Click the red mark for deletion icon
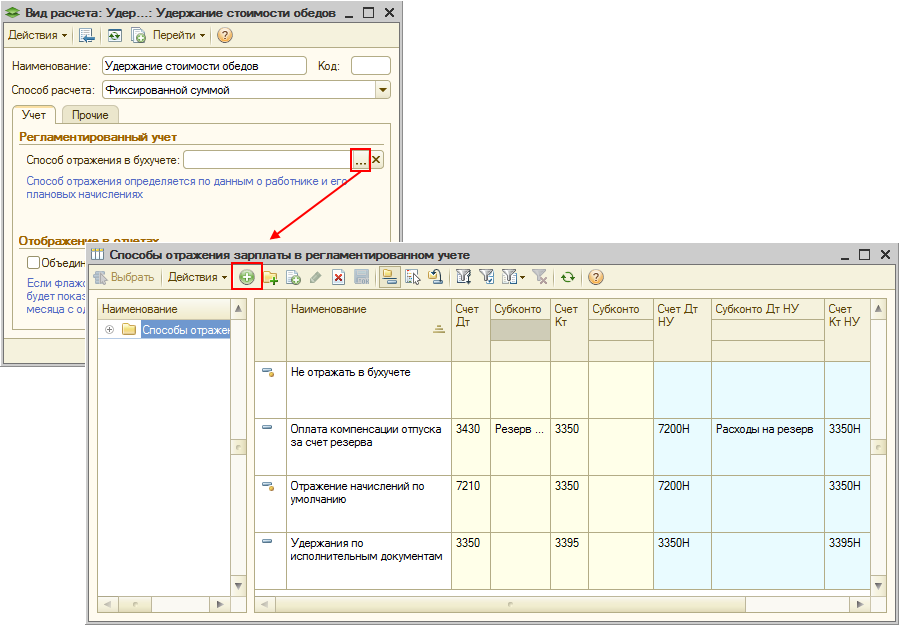899x636 pixels. [x=339, y=277]
